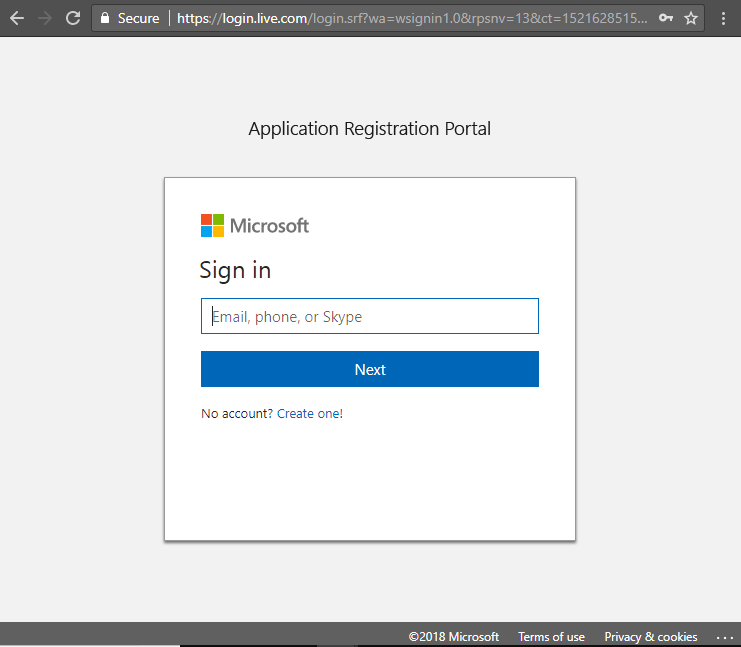The width and height of the screenshot is (741, 647).
Task: Open footer more options ellipsis
Action: (x=724, y=638)
